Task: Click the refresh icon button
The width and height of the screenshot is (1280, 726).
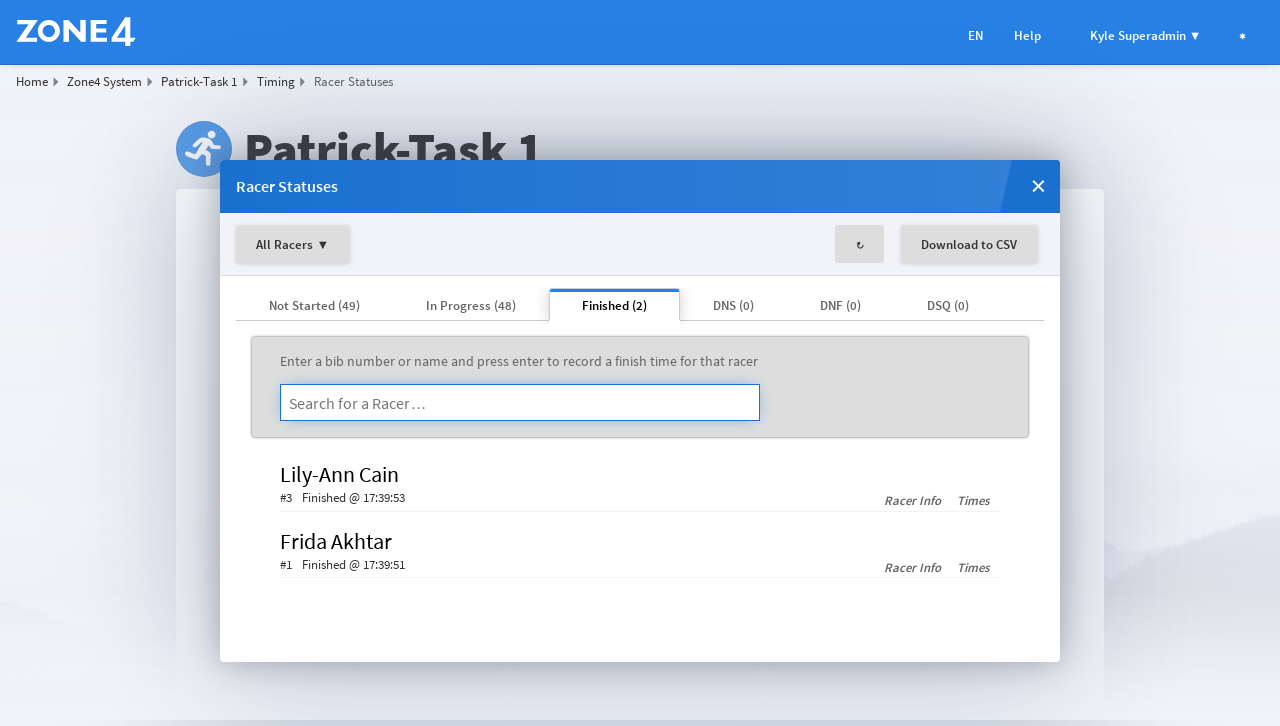Action: click(x=859, y=244)
